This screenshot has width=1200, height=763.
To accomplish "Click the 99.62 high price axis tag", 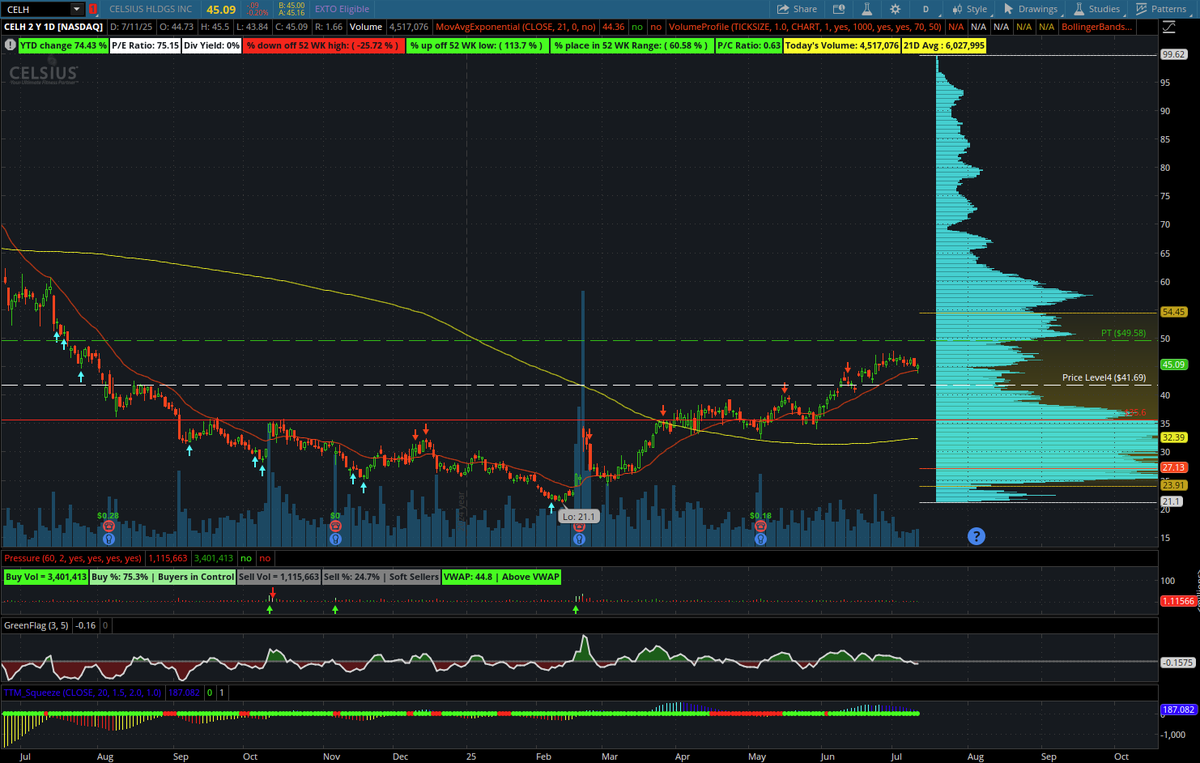I will point(1173,55).
